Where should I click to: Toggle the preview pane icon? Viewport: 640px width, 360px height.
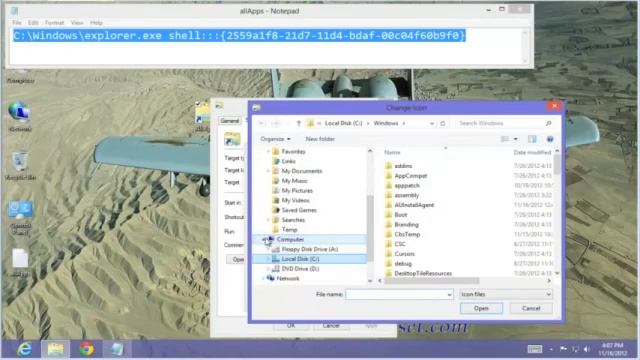[x=532, y=139]
